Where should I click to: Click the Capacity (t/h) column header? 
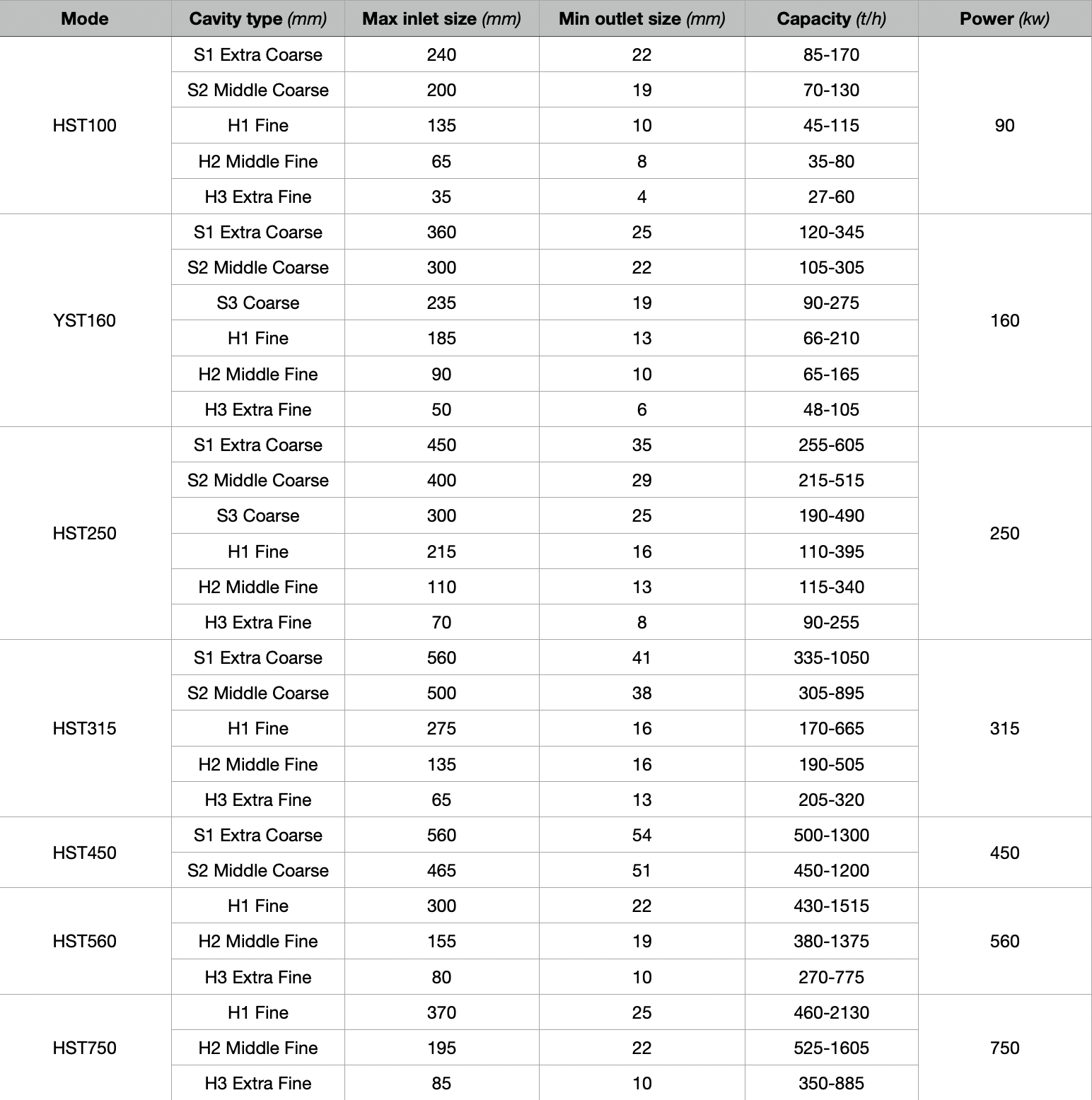[831, 18]
